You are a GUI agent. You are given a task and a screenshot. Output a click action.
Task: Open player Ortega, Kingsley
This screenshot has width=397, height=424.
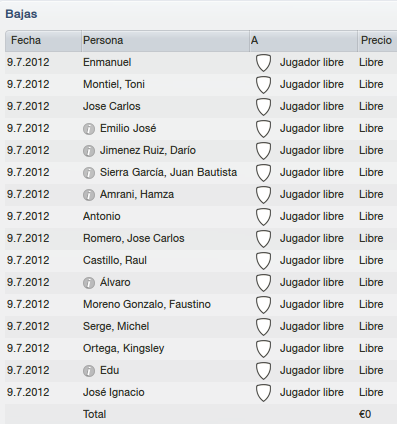123,348
